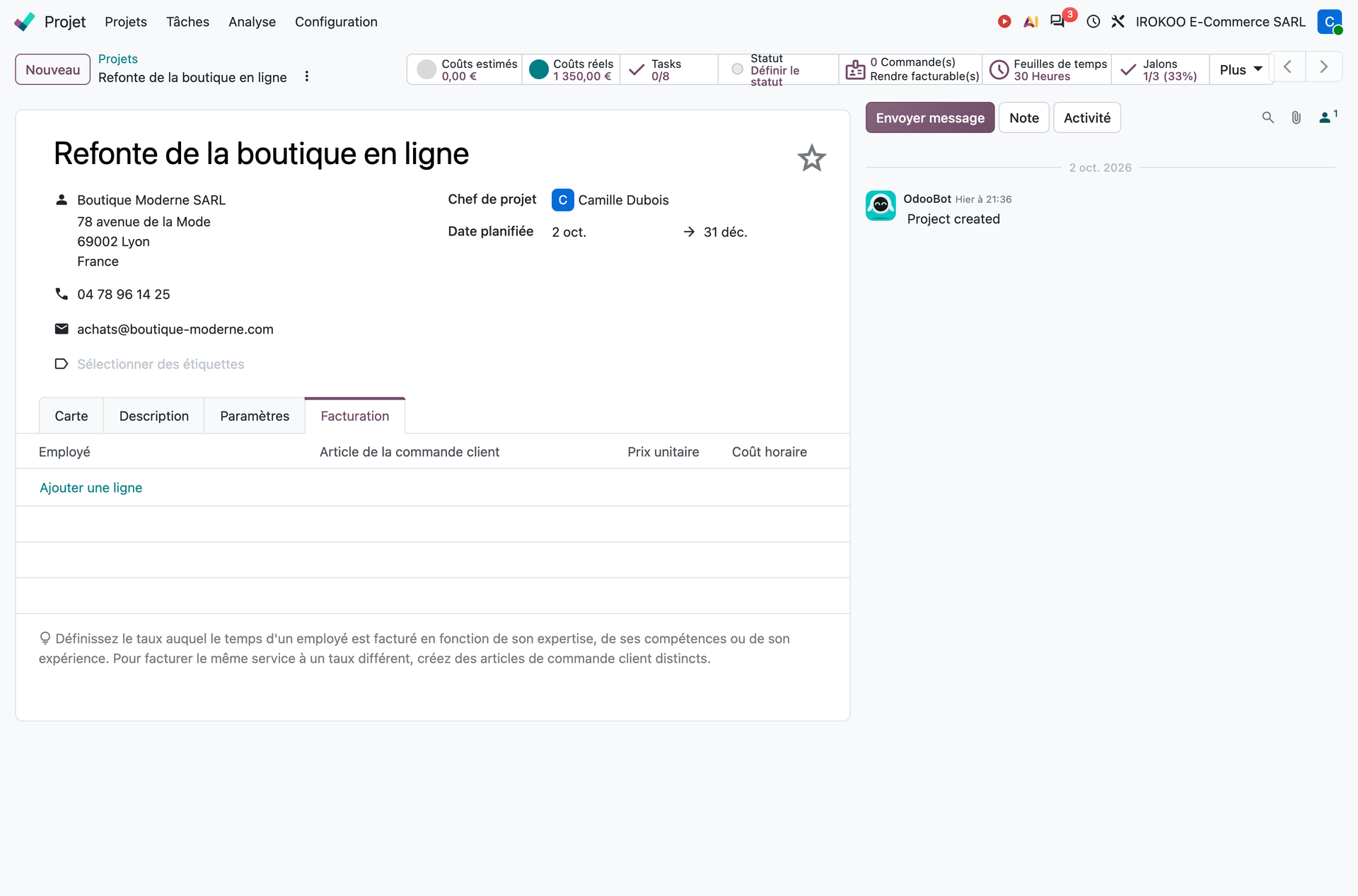Click the user avatar in top right corner

1330,22
